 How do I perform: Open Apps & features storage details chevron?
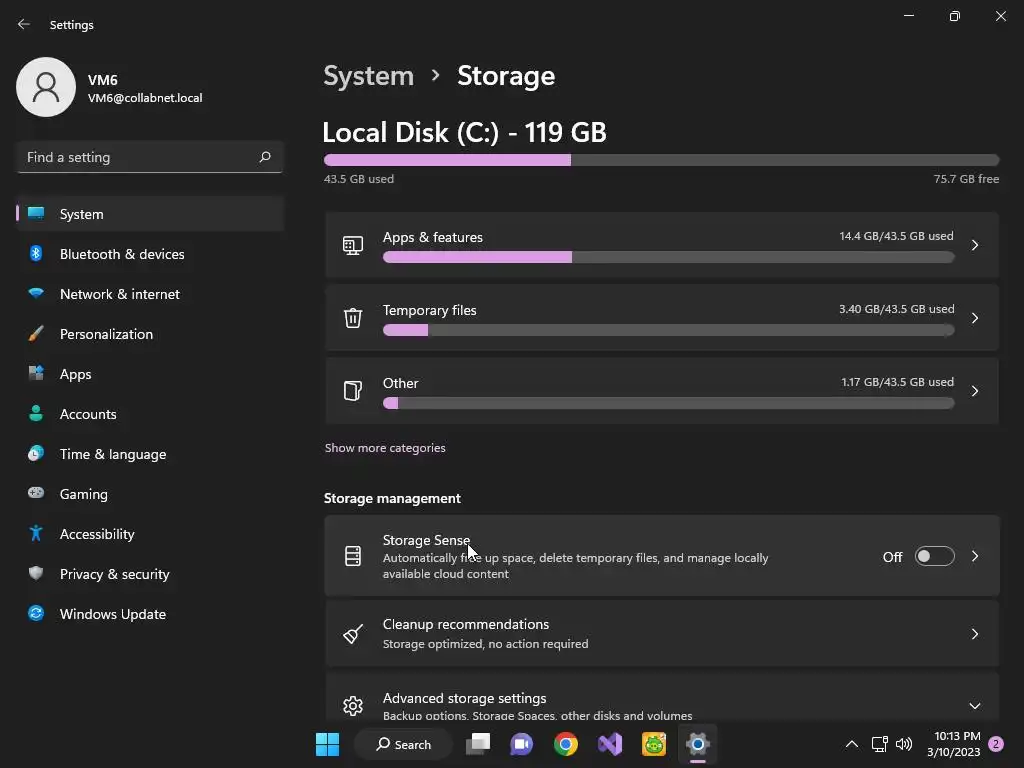tap(974, 245)
